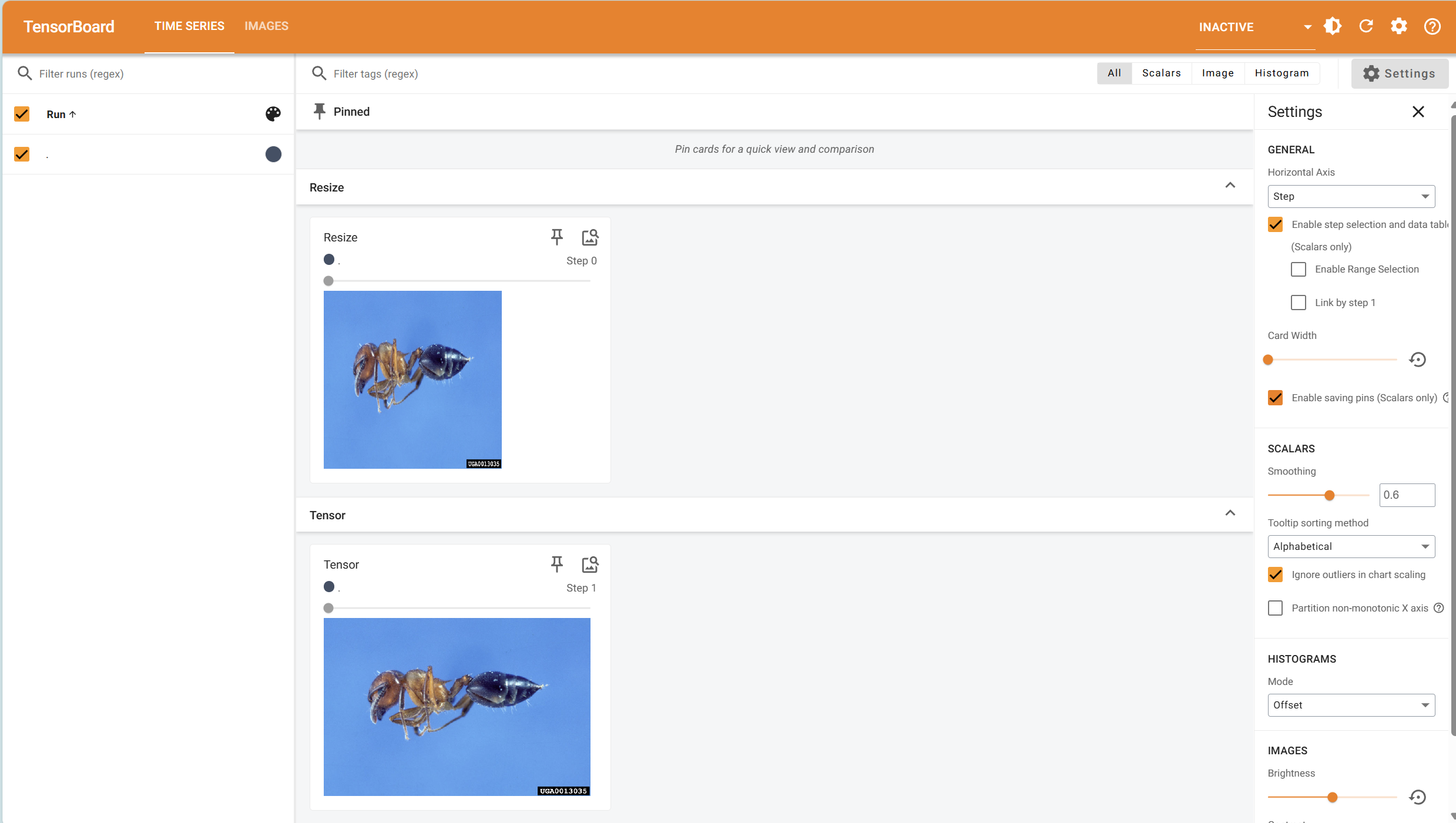Switch to the IMAGES tab

pyautogui.click(x=266, y=26)
